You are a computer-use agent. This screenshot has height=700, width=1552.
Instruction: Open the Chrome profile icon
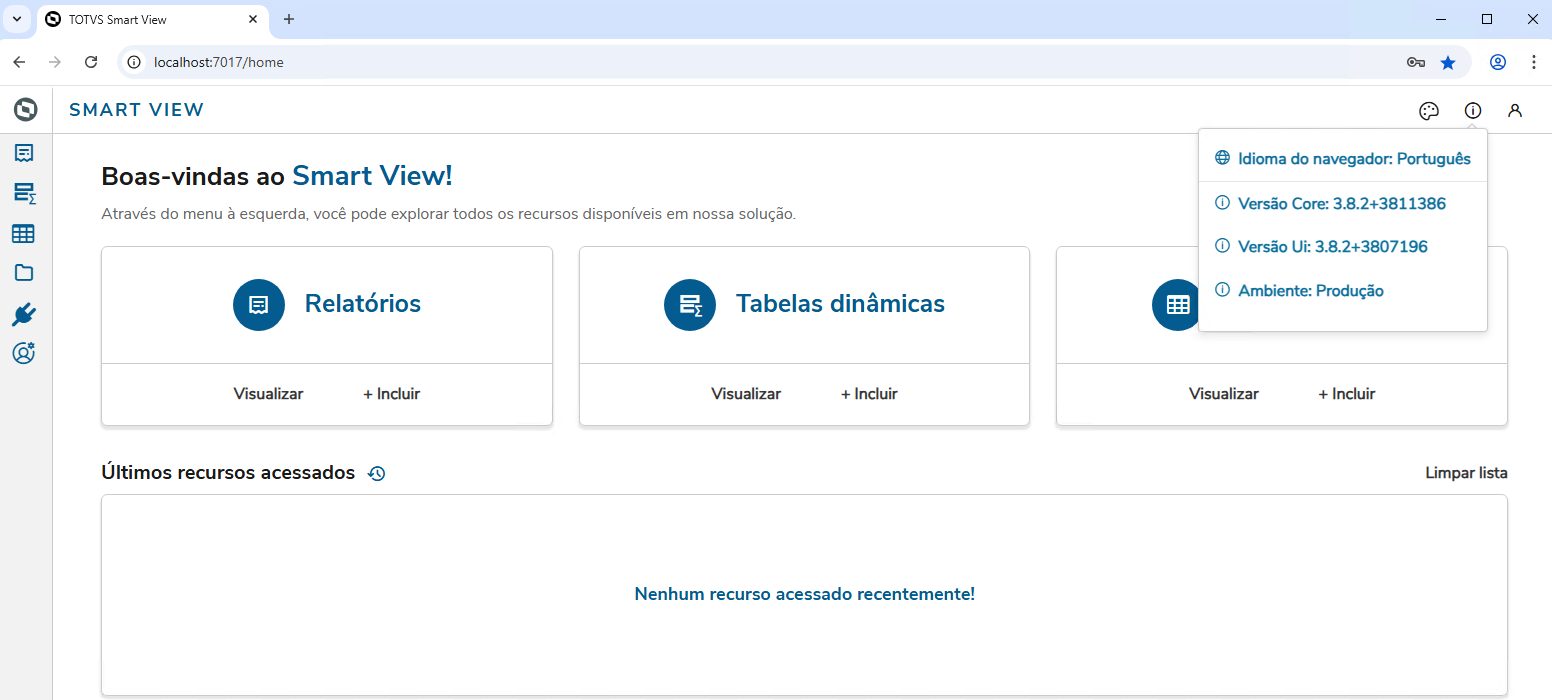click(x=1498, y=62)
